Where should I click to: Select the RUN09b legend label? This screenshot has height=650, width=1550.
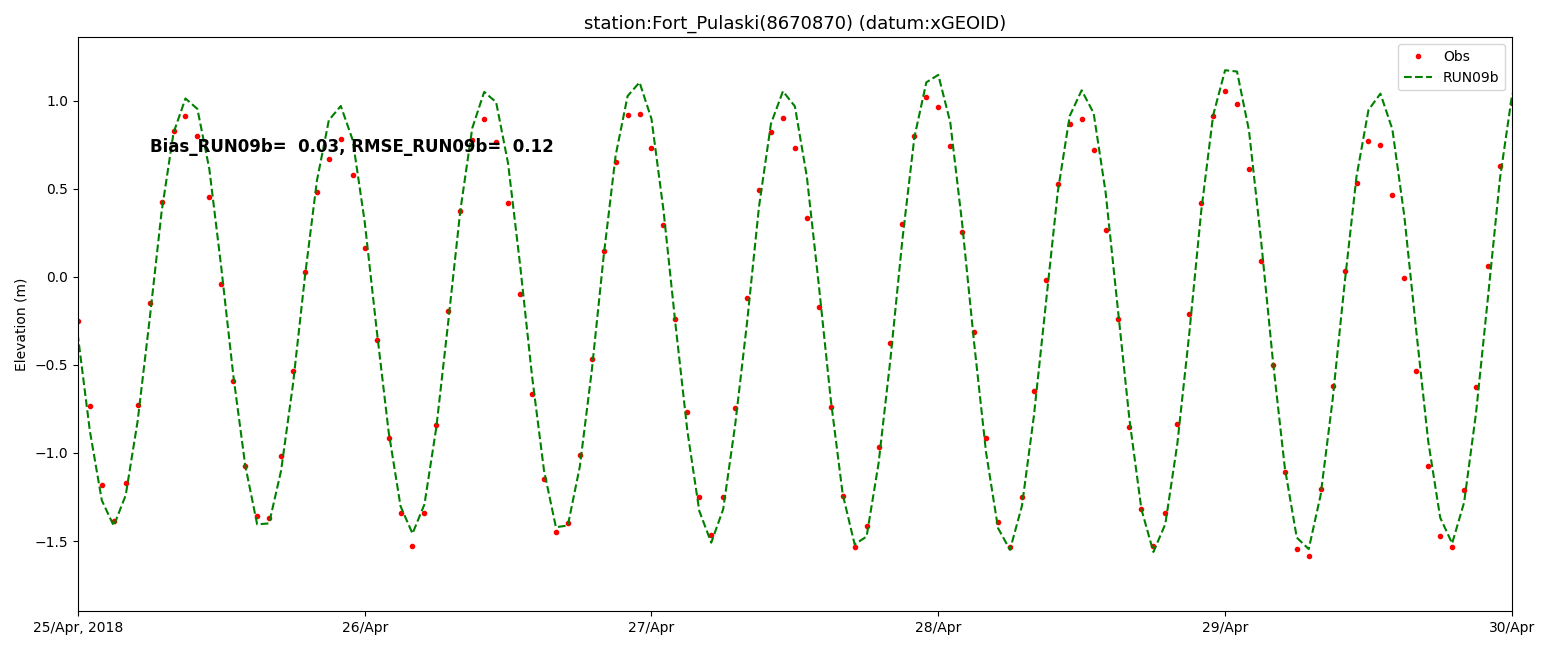tap(1470, 77)
